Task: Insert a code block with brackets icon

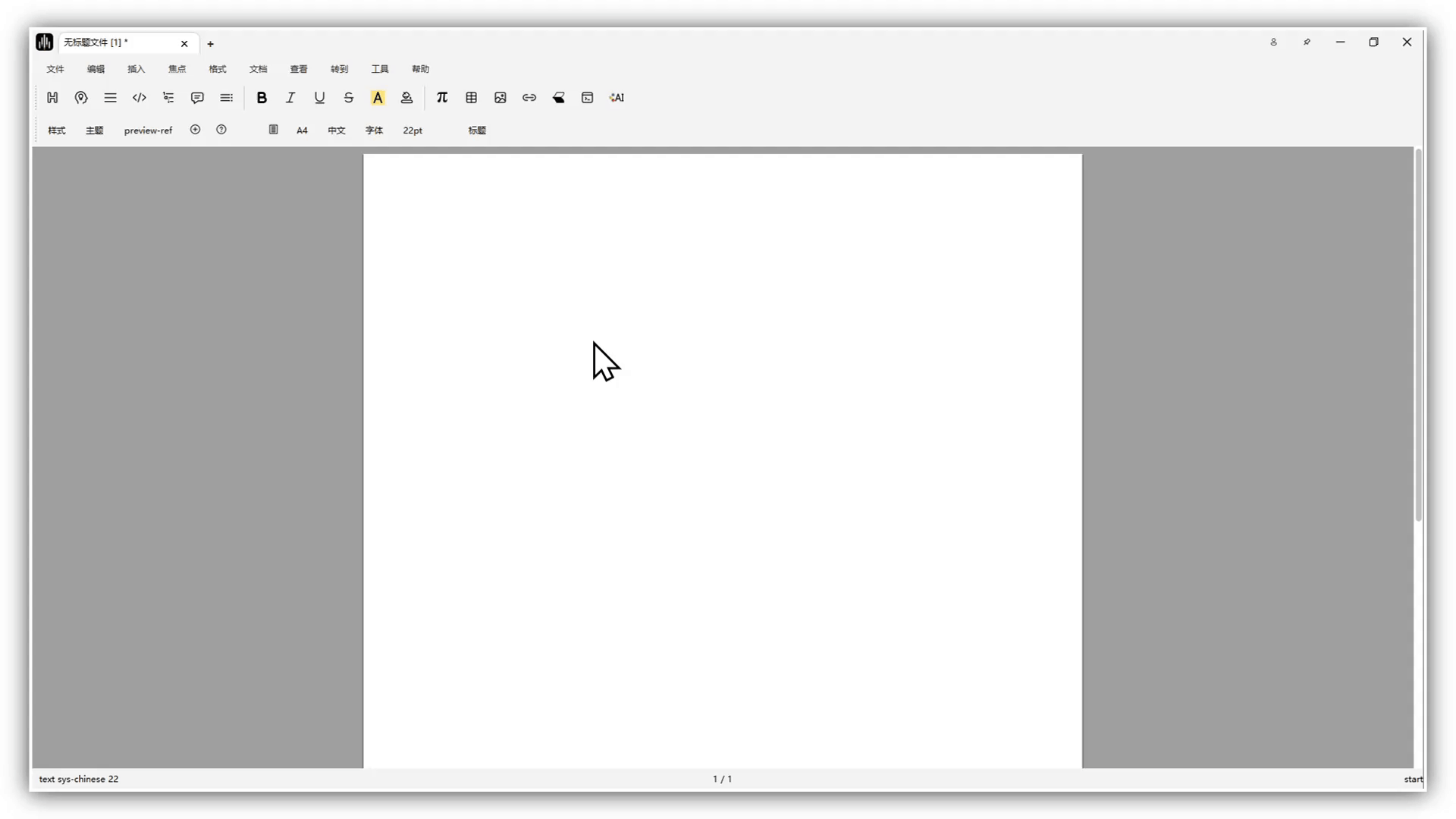Action: tap(140, 98)
